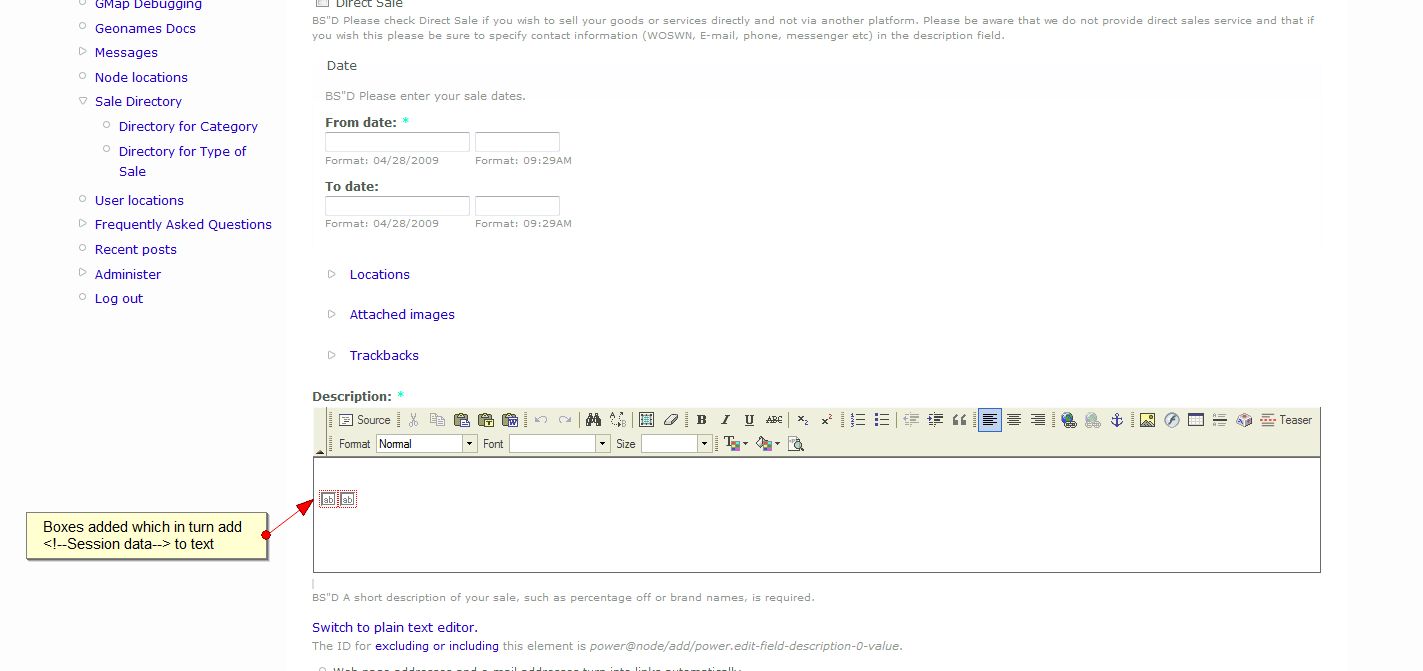Click Remove Format eraser icon

(671, 420)
